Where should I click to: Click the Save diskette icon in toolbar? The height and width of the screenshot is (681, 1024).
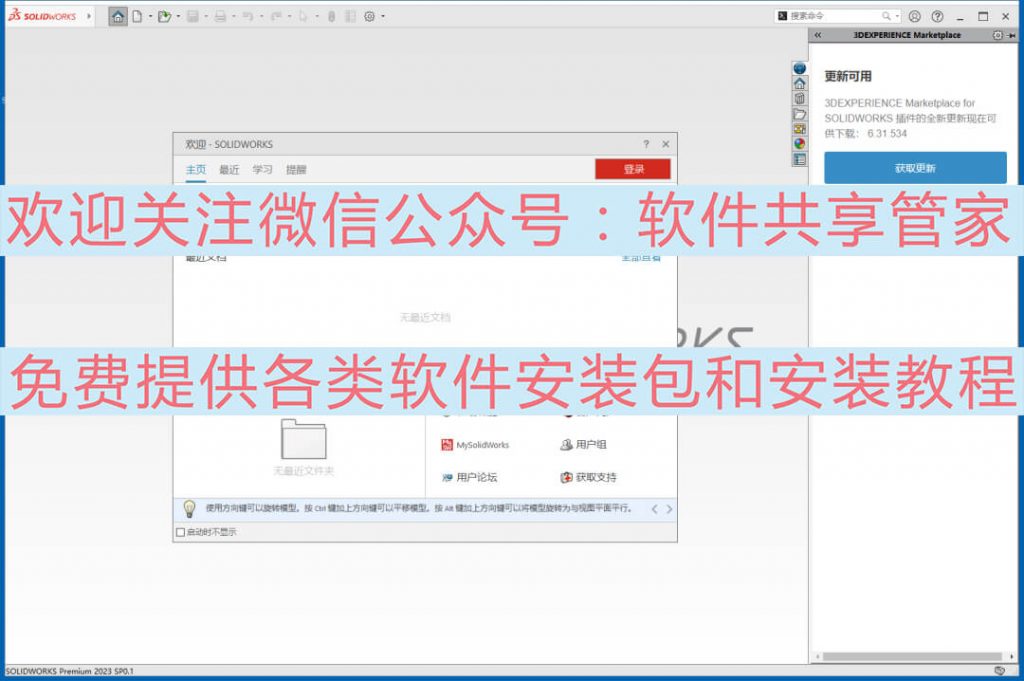pyautogui.click(x=193, y=16)
